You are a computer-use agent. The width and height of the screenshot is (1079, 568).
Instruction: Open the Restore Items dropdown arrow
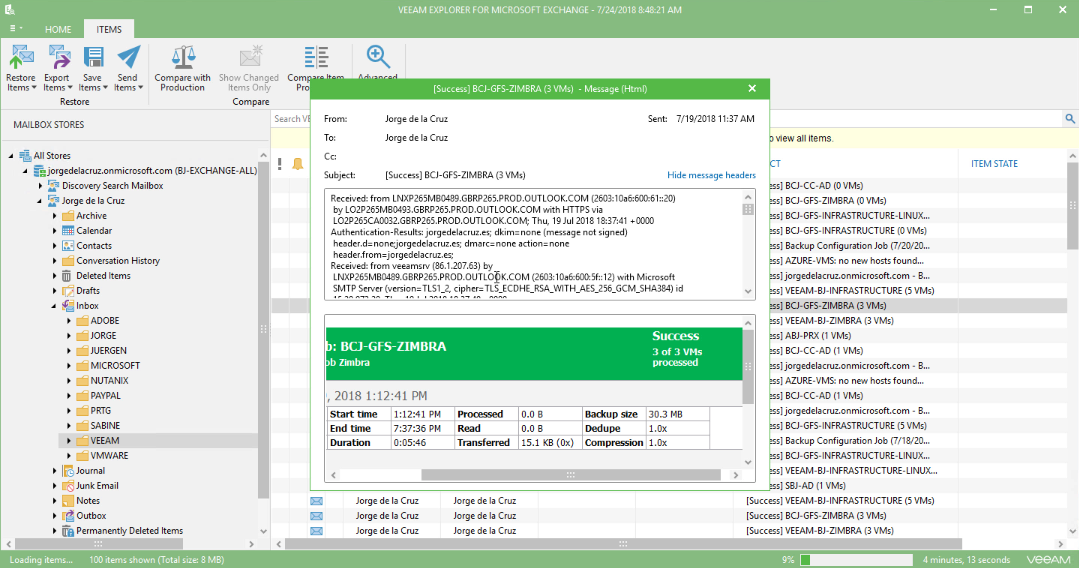34,88
